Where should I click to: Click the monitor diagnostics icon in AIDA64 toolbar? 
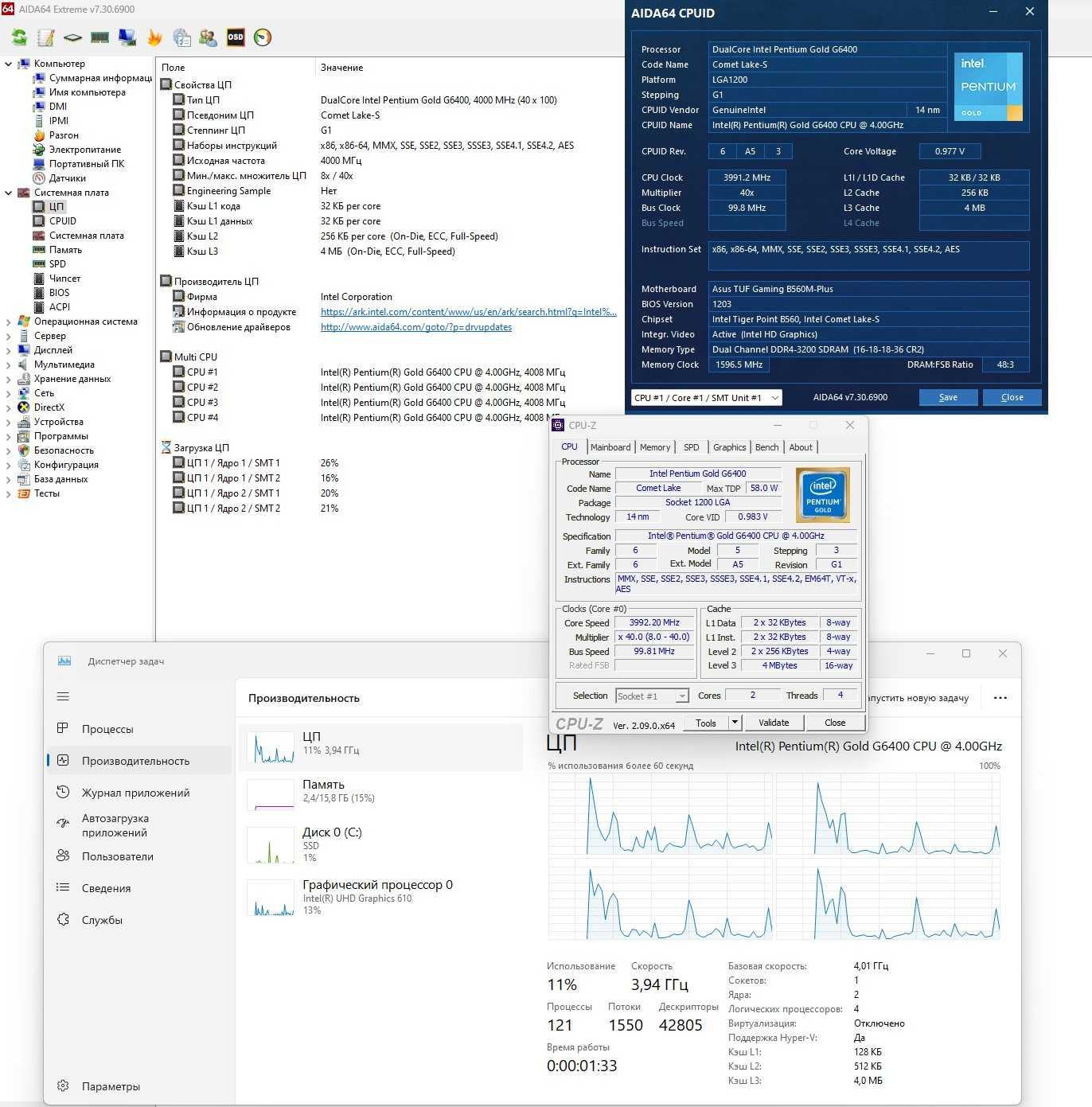click(127, 37)
